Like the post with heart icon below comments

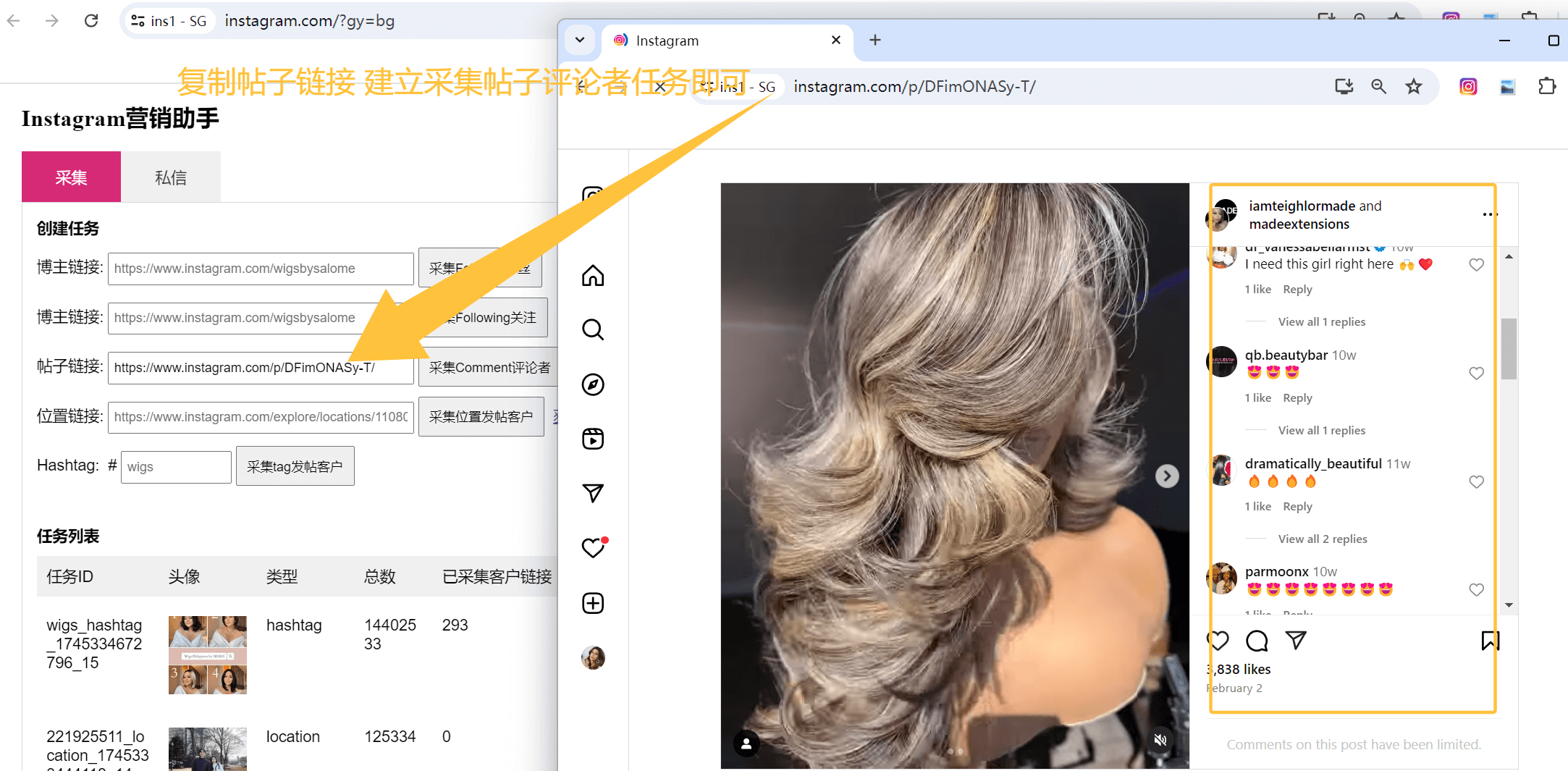(x=1218, y=641)
